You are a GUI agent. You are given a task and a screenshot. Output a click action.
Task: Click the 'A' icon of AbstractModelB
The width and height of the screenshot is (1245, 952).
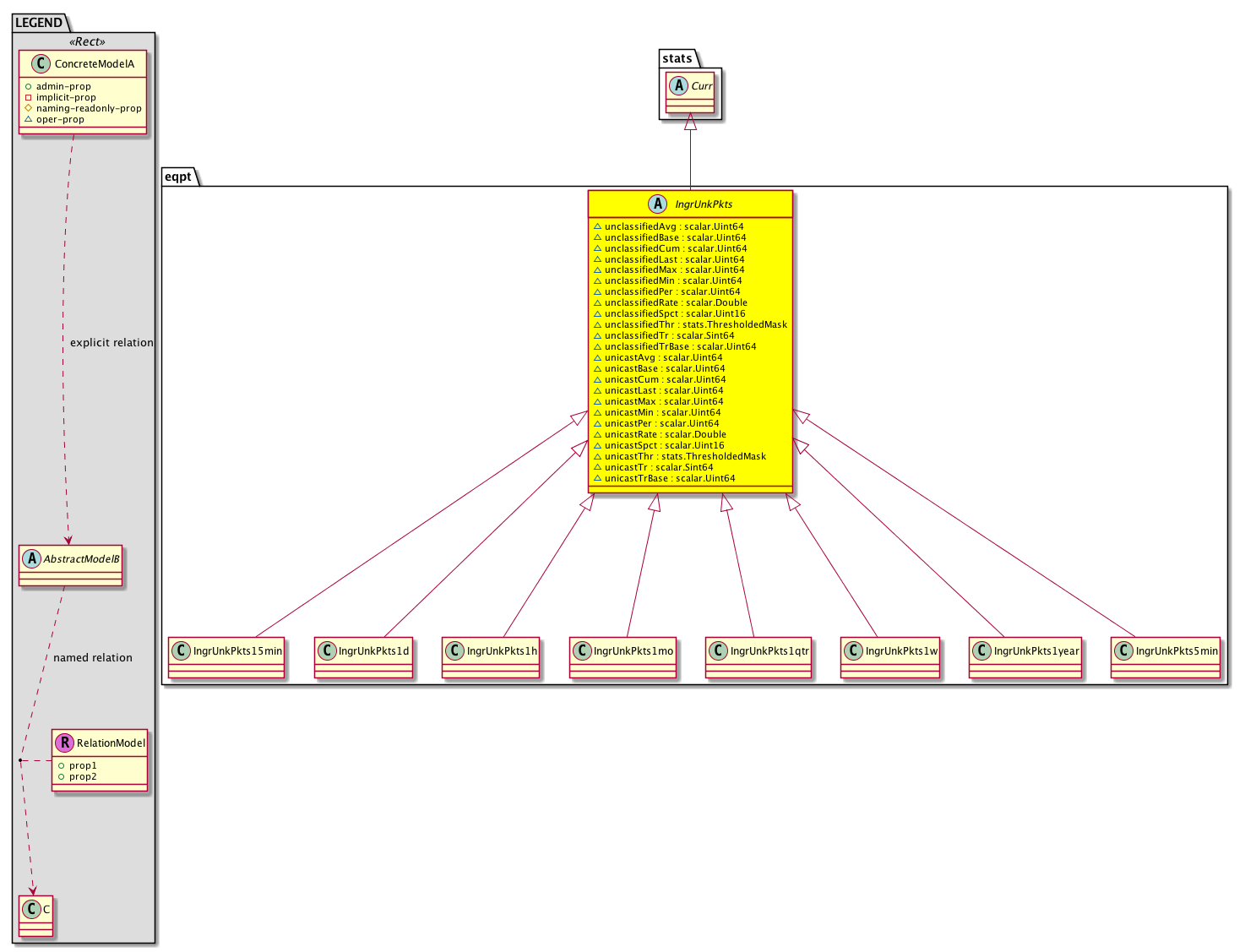pos(31,558)
